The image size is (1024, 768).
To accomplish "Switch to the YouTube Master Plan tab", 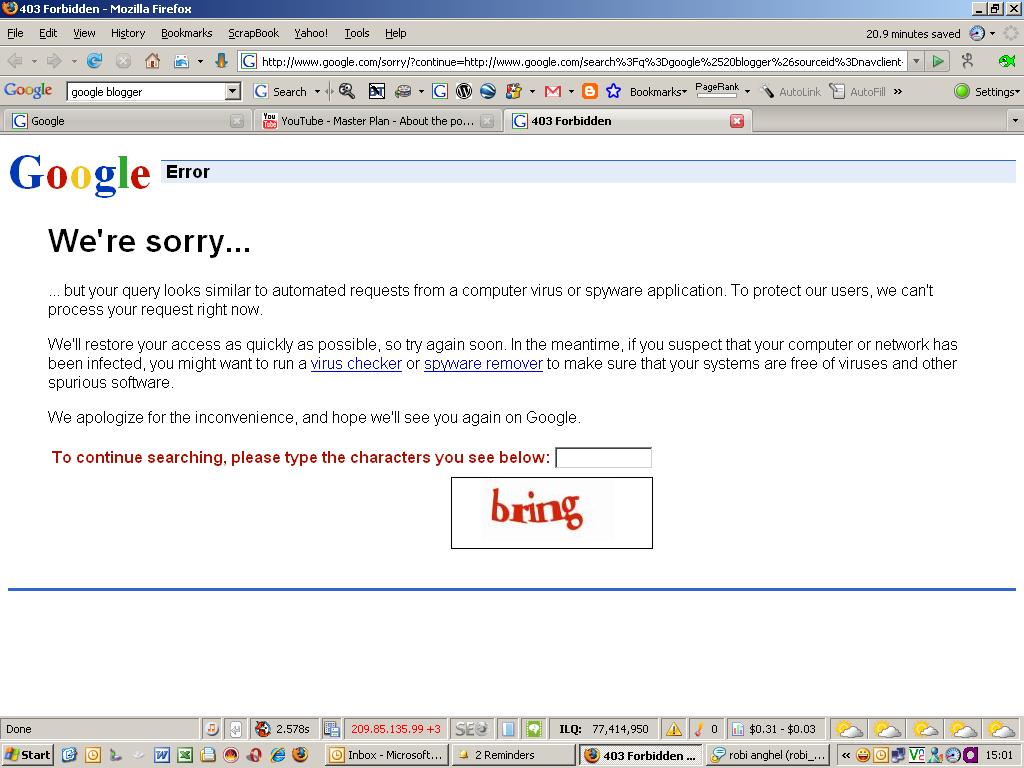I will pyautogui.click(x=377, y=121).
